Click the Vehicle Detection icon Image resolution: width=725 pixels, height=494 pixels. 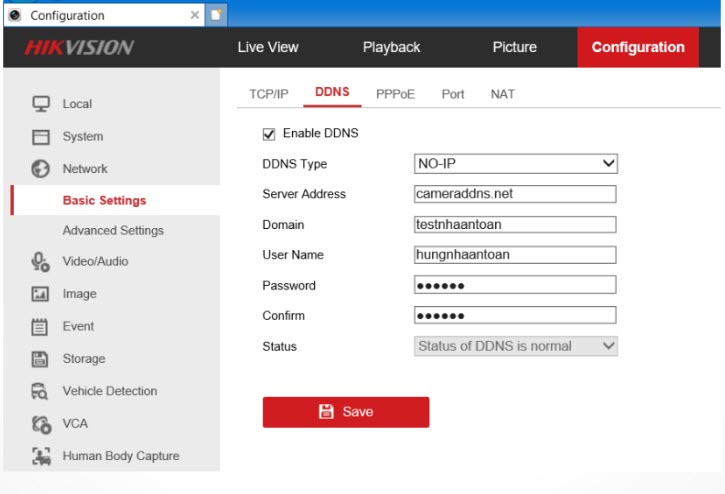tap(41, 391)
